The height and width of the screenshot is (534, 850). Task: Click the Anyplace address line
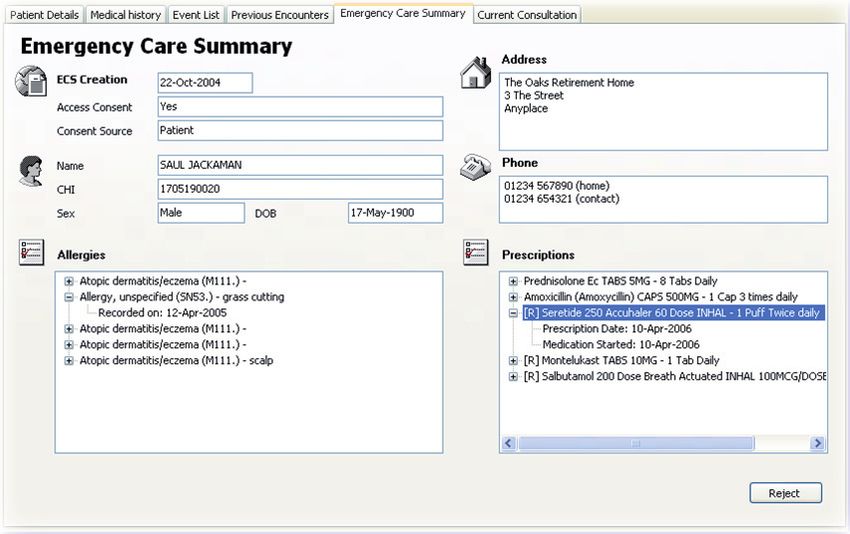[526, 108]
